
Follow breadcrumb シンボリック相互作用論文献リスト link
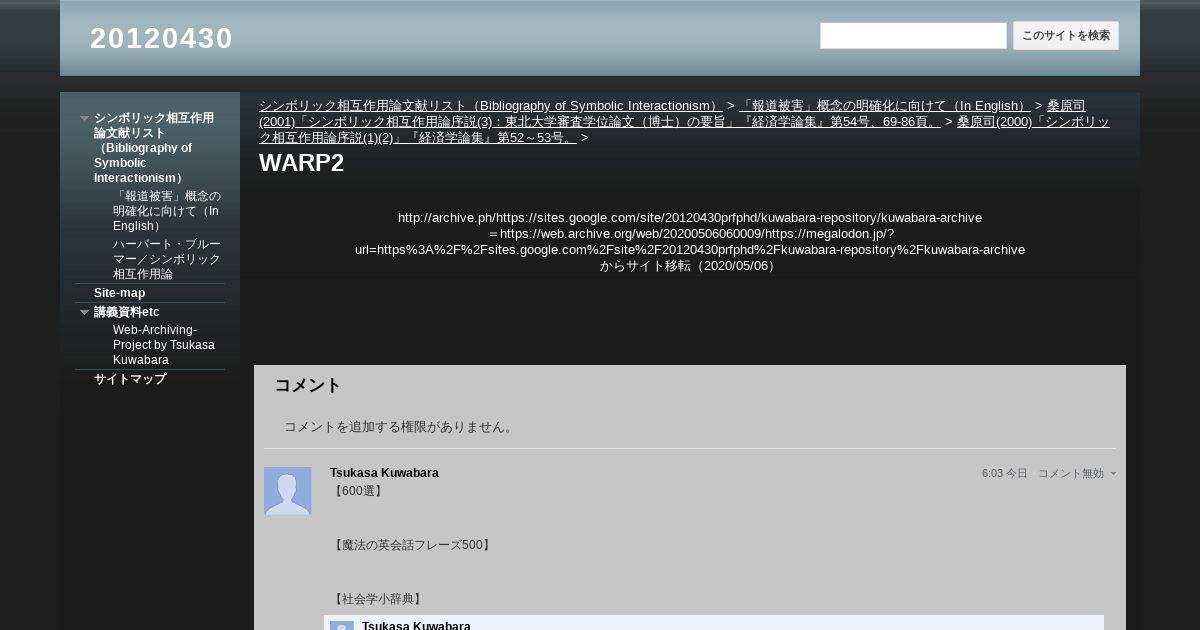491,105
